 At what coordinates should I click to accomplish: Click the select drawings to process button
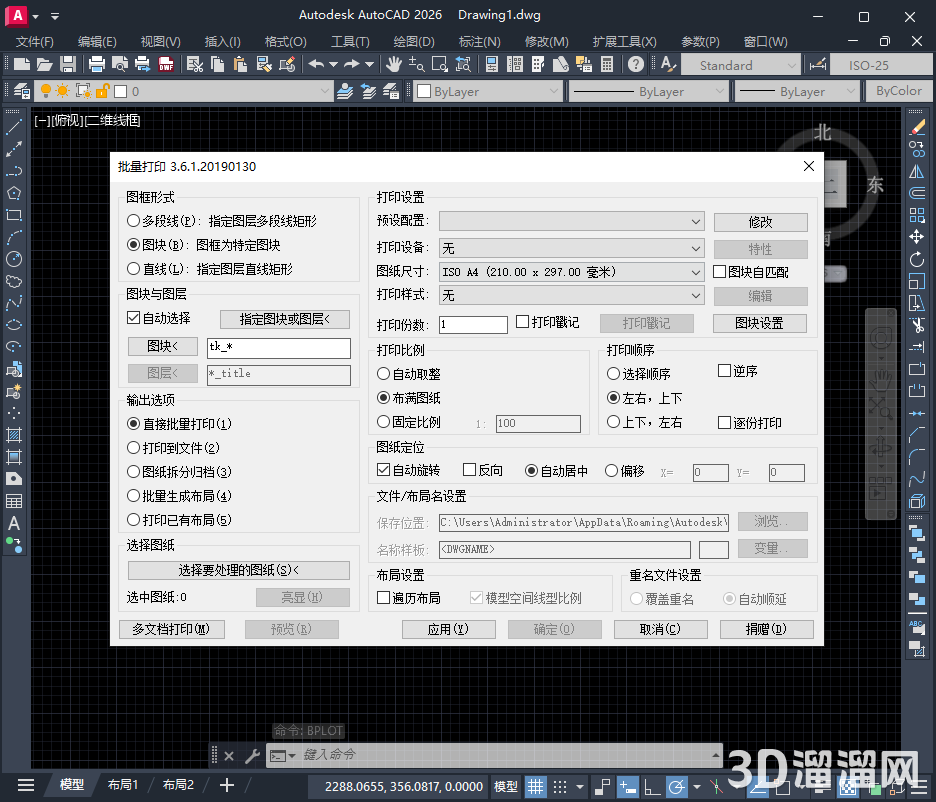point(239,570)
